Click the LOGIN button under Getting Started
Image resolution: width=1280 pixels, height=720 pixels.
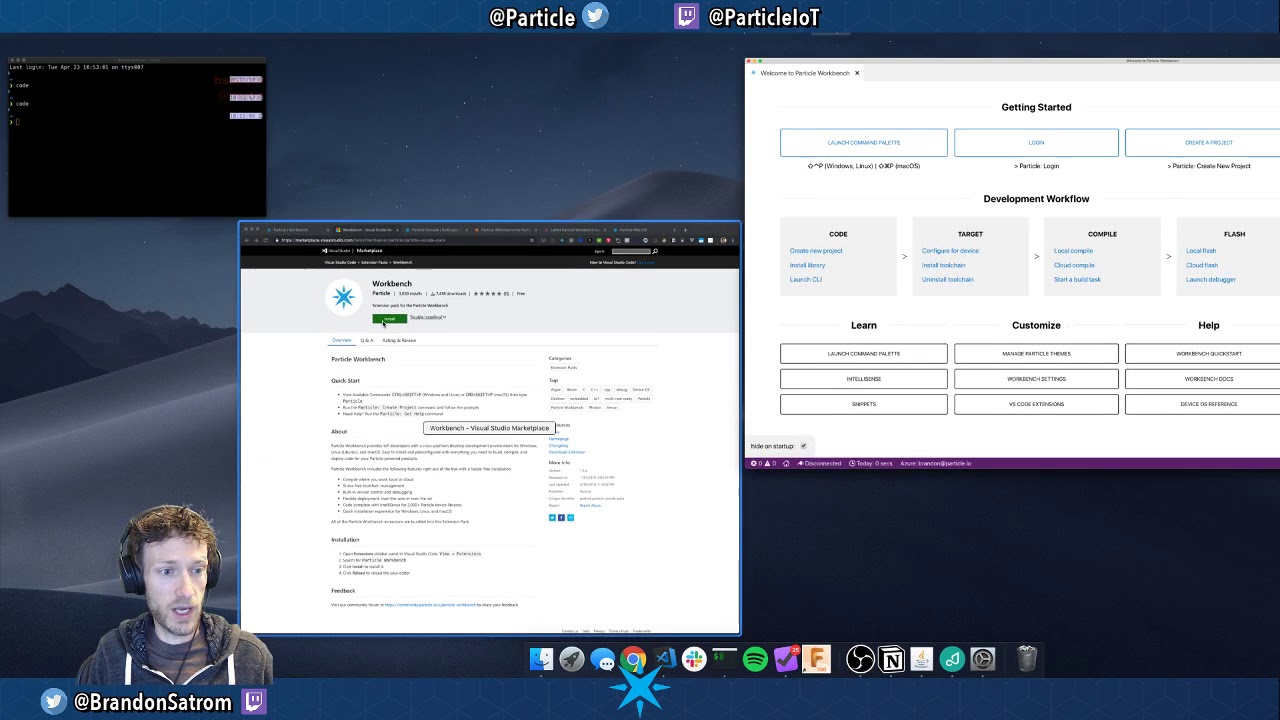click(1036, 143)
